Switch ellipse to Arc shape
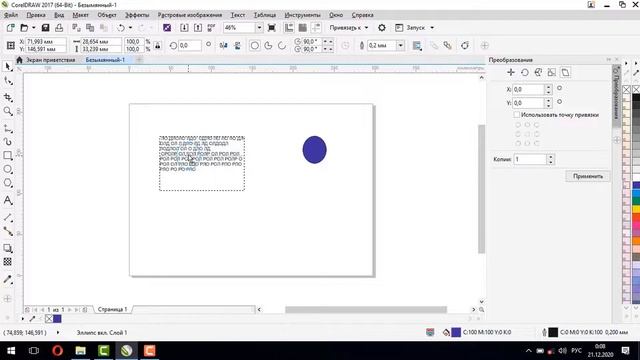 point(282,46)
